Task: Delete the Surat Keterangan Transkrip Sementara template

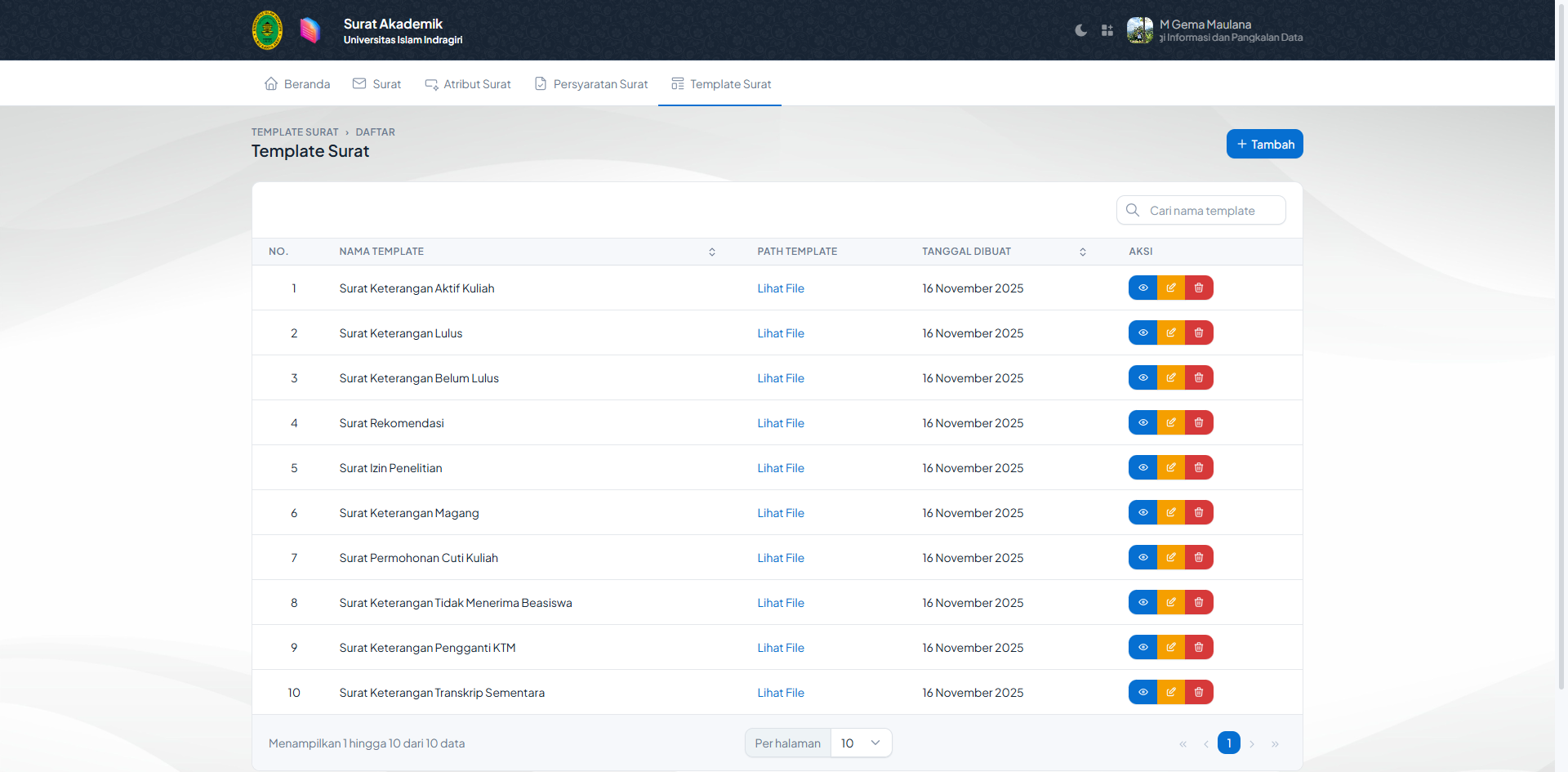Action: (x=1199, y=692)
